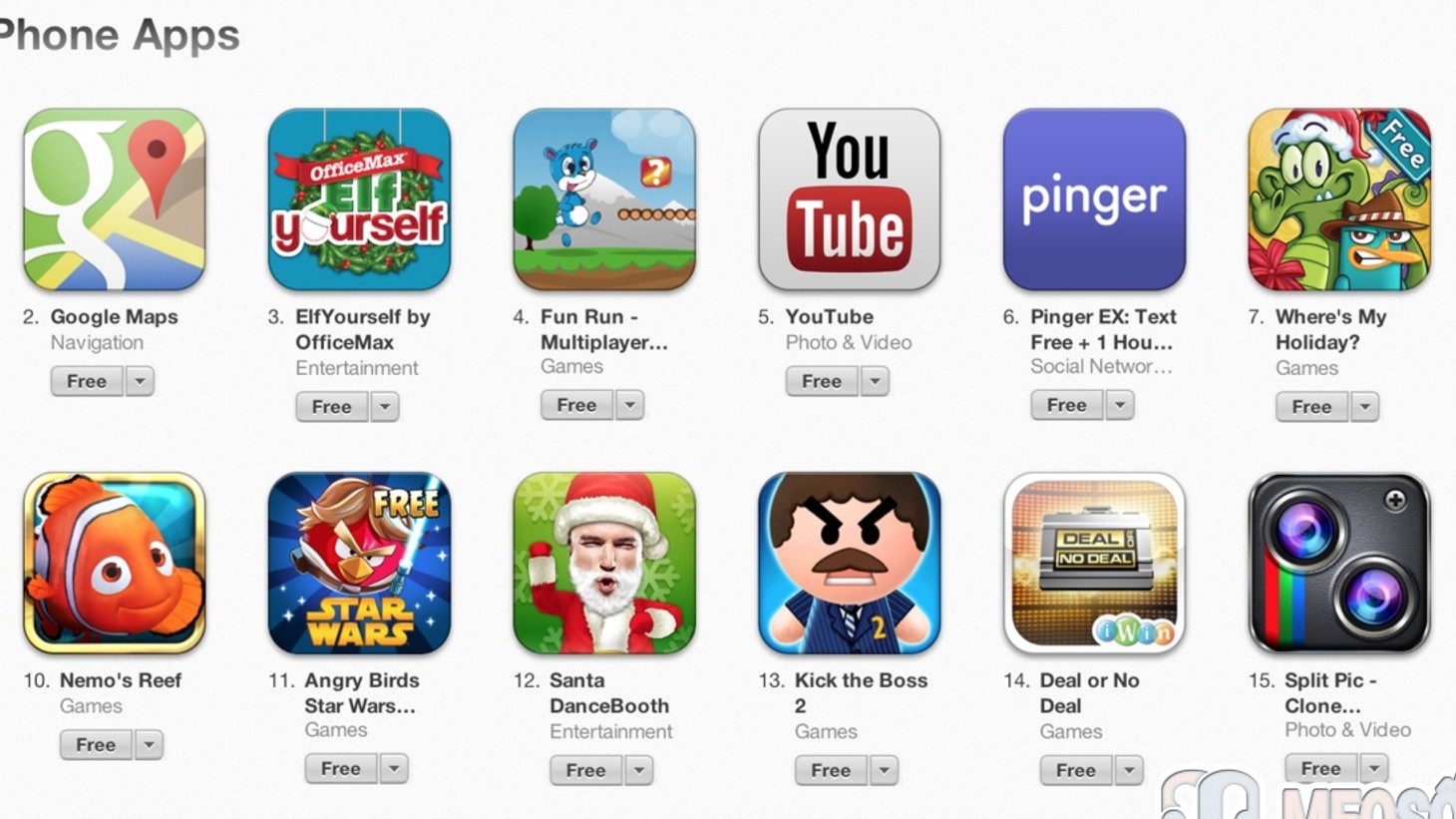Select the Split Pic camera lens icon
This screenshot has height=819, width=1456.
1339,563
